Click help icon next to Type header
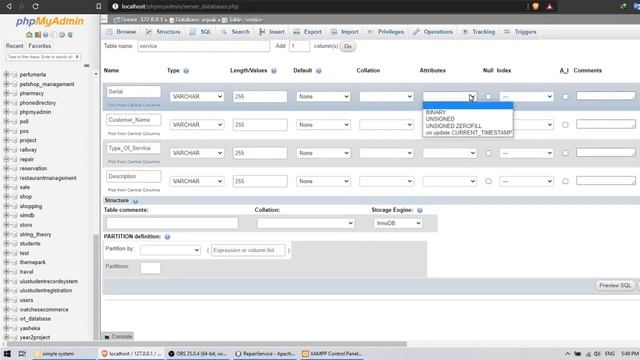Viewport: 640px width, 360px height. (x=186, y=71)
